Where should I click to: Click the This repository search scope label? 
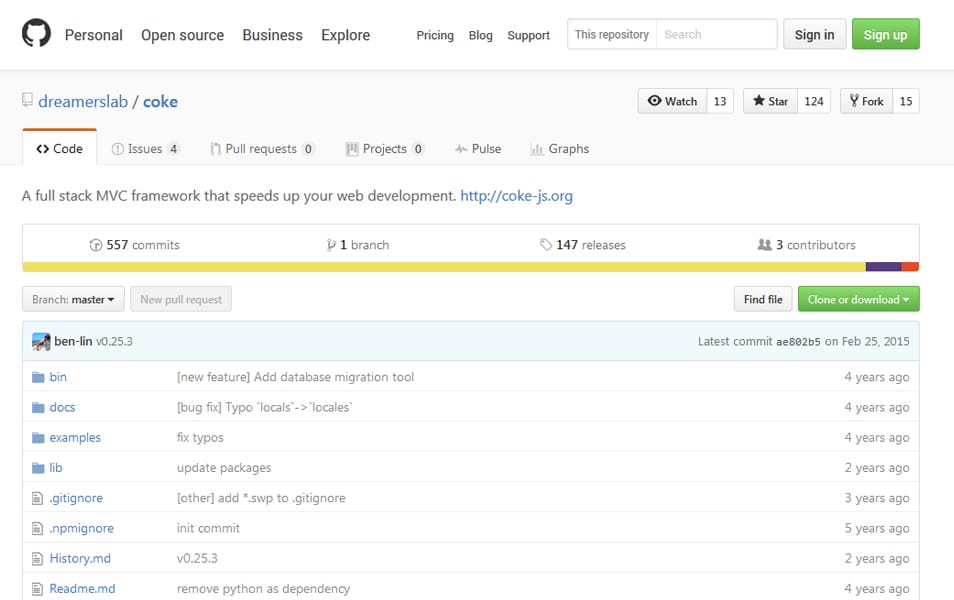[612, 34]
